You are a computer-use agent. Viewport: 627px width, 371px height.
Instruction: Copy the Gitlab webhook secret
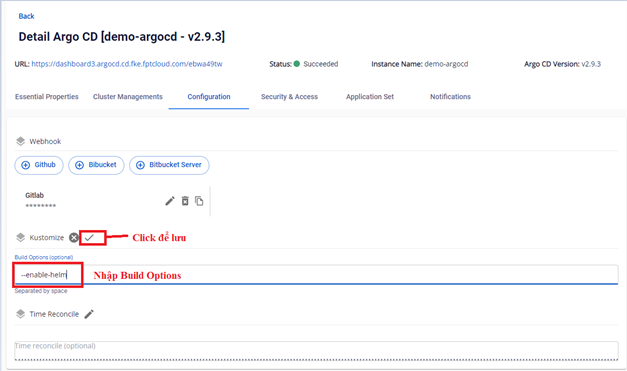(x=199, y=201)
